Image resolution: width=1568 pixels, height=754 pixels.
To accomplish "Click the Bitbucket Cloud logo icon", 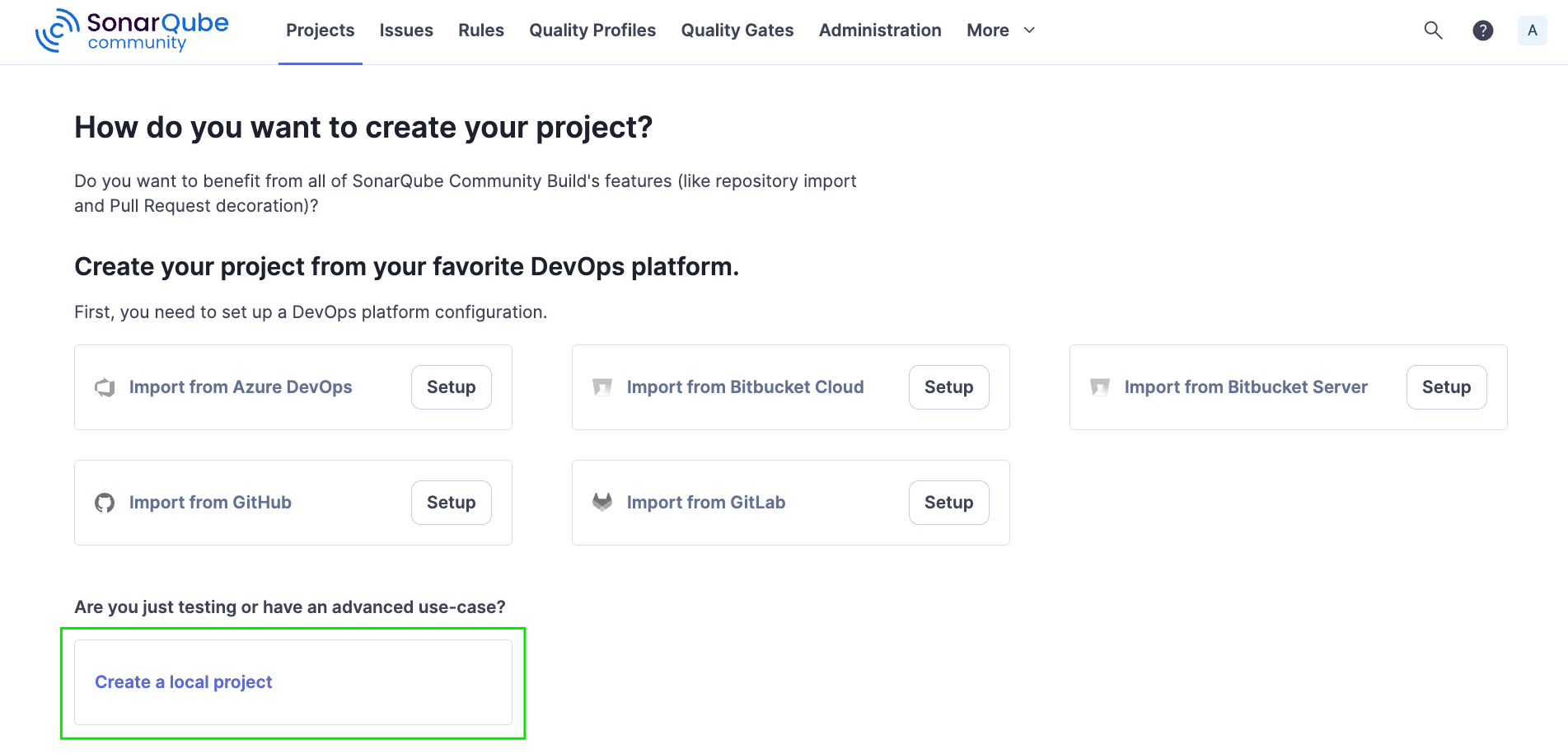I will point(602,387).
